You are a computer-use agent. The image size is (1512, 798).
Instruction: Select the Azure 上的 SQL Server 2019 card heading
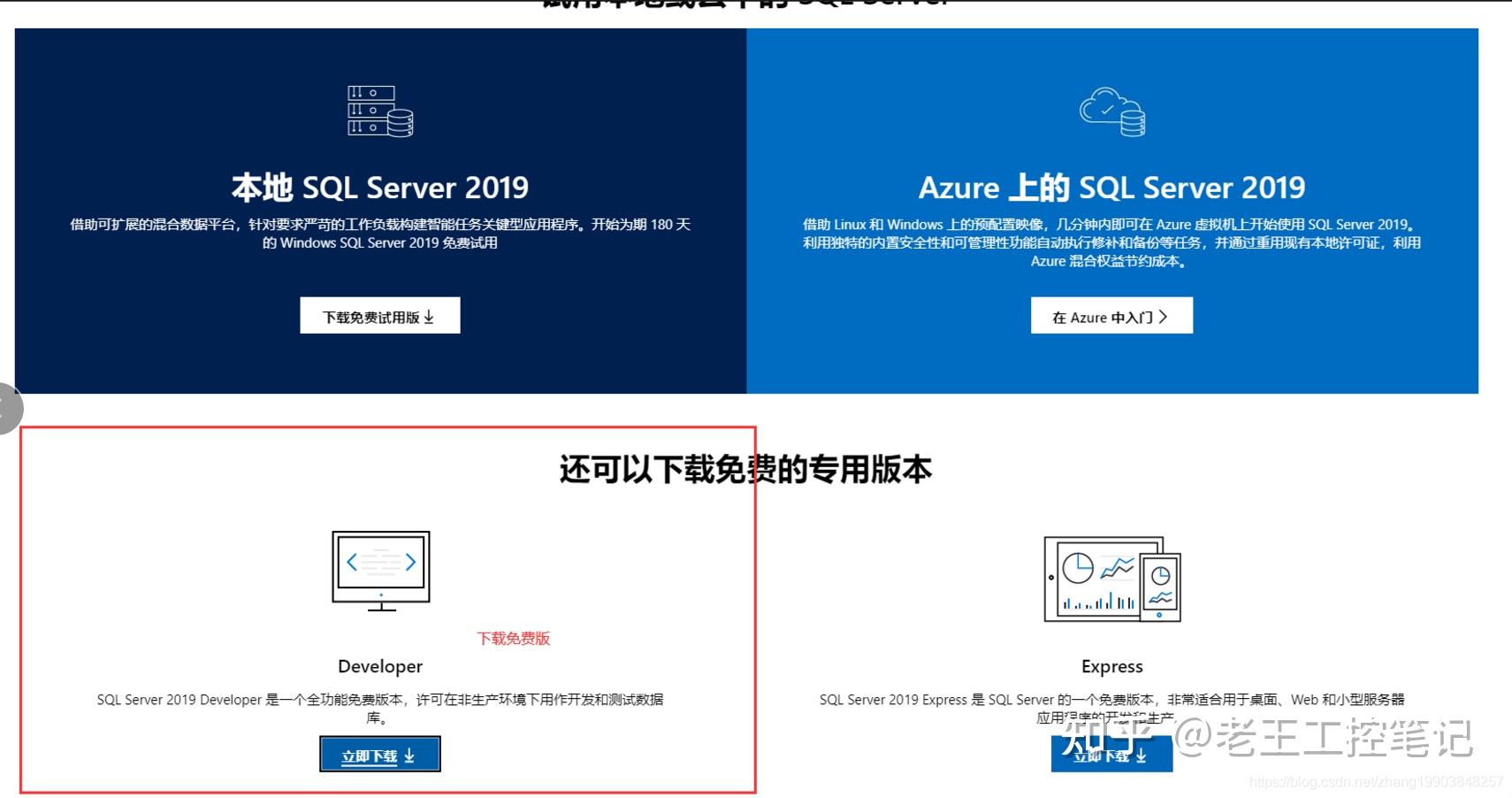(1112, 187)
